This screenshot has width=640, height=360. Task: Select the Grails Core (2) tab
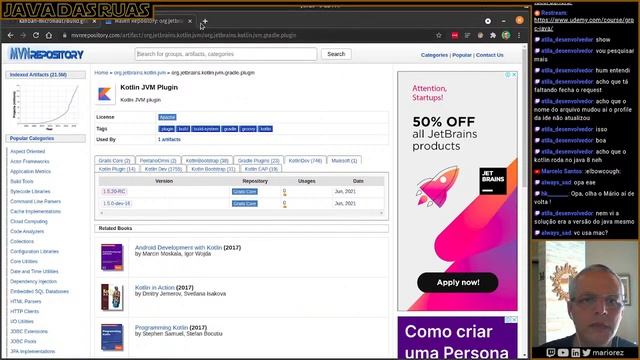[x=114, y=161]
